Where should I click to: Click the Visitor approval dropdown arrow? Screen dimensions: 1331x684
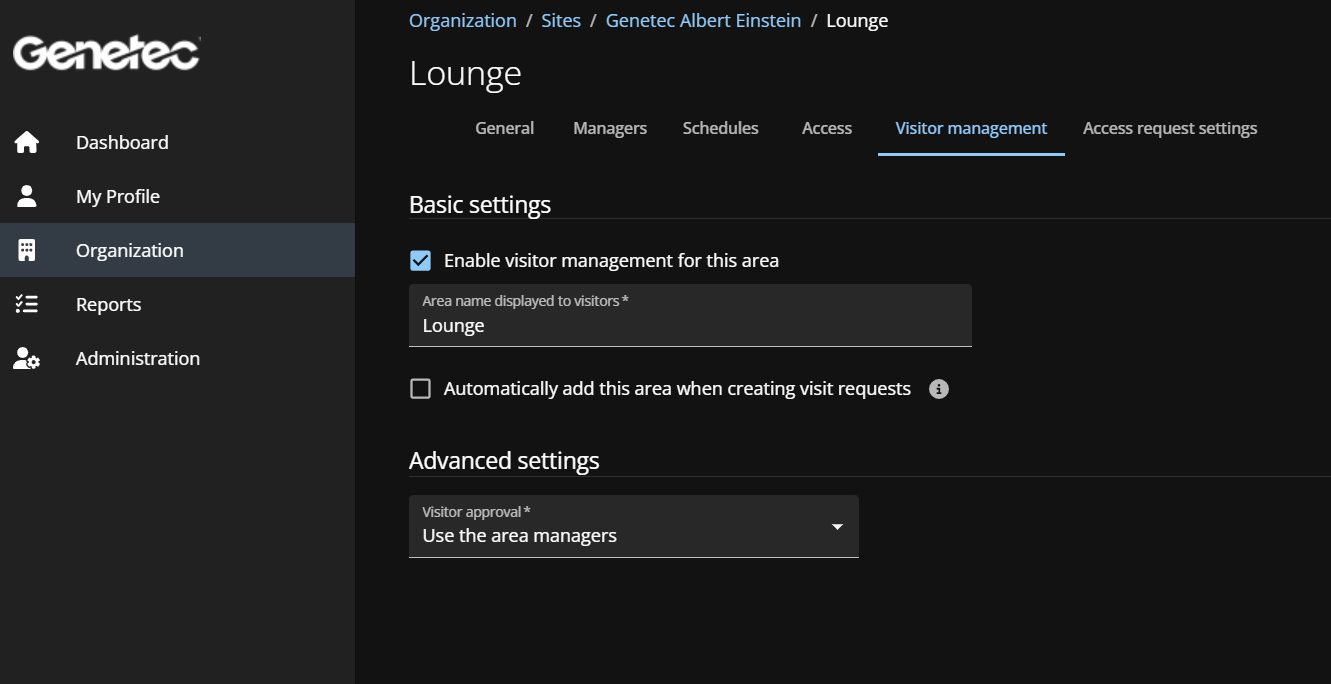[837, 527]
